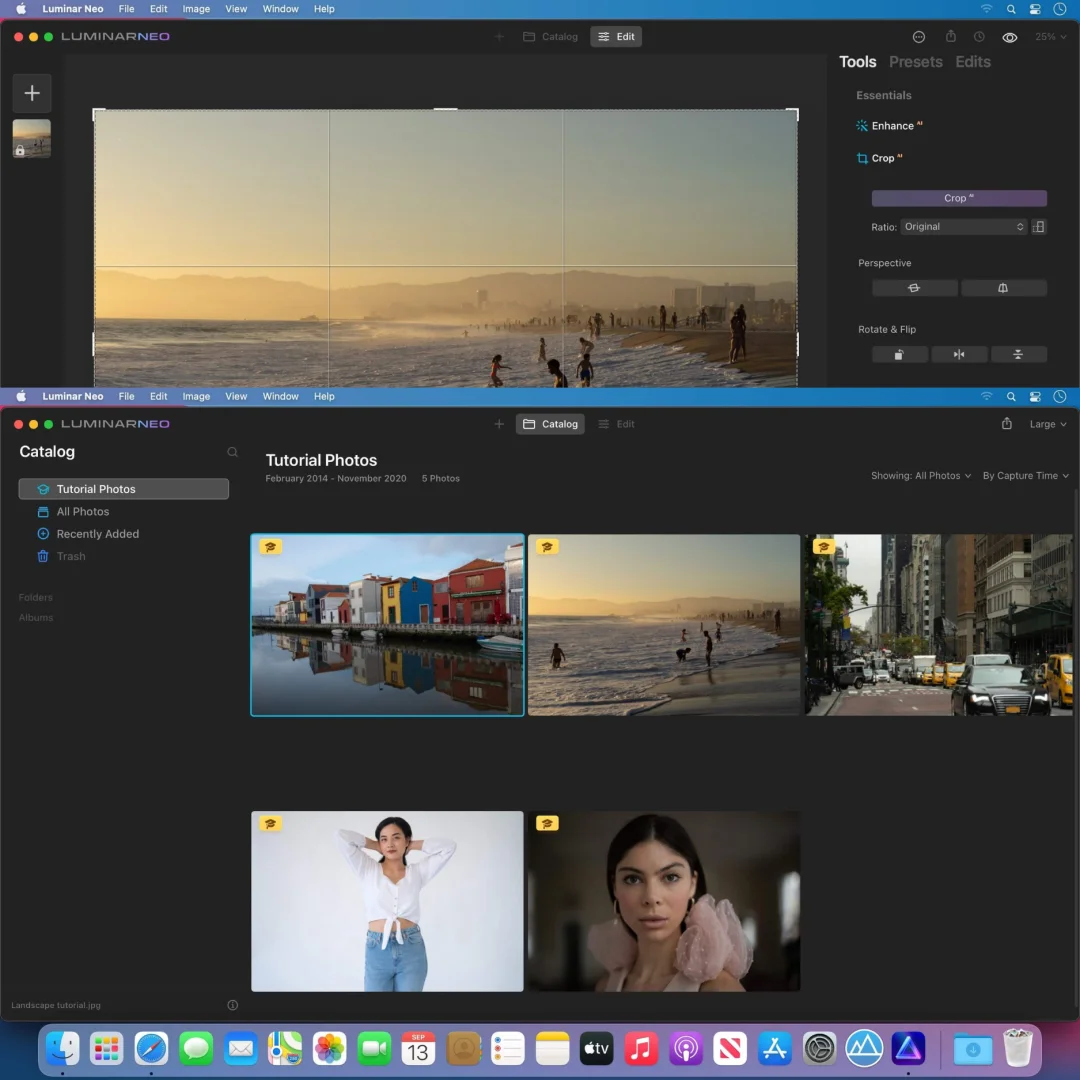The height and width of the screenshot is (1080, 1080).
Task: Click the vertical flip icon
Action: click(x=1018, y=354)
